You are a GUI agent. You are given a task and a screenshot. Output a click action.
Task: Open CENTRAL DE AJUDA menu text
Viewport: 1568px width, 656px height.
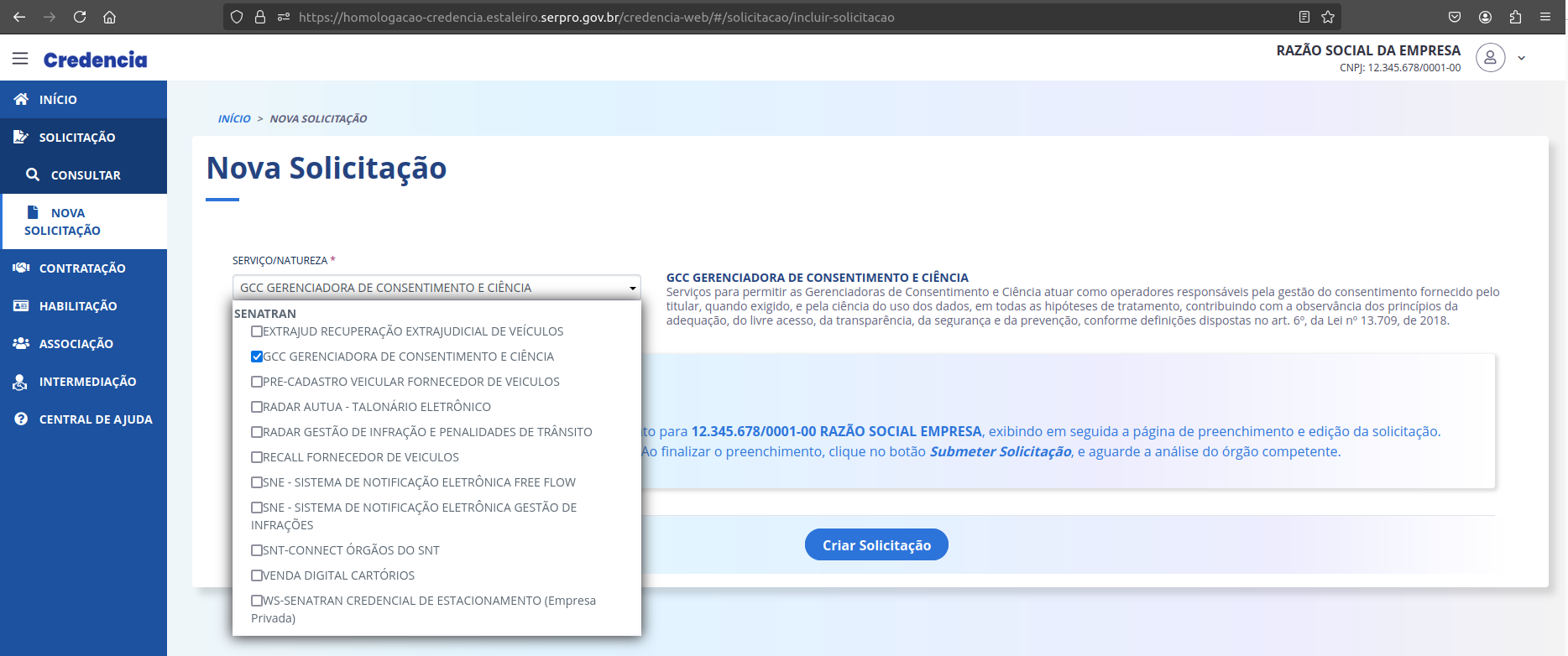[96, 419]
